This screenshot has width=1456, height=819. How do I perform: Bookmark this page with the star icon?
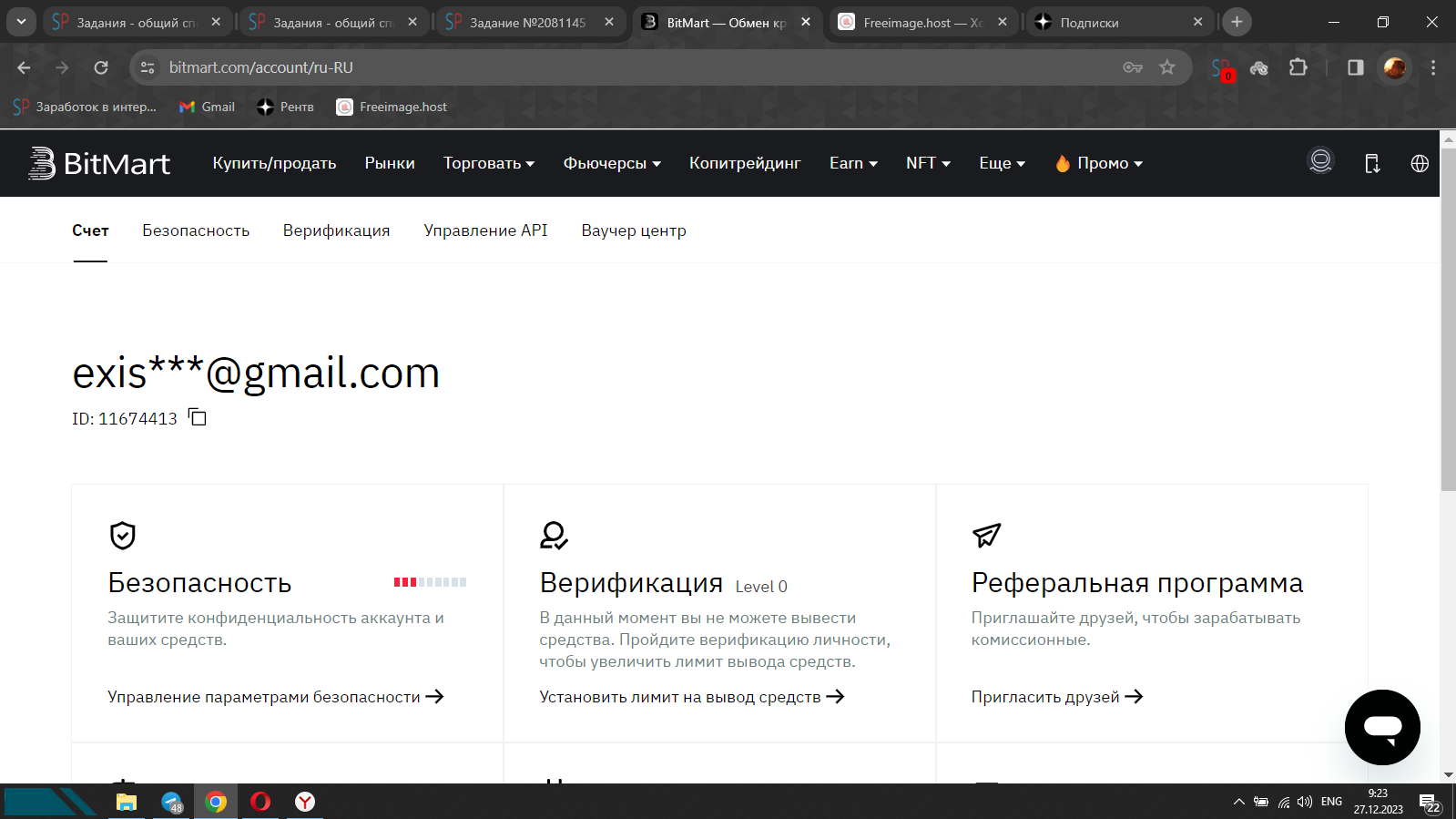click(x=1167, y=67)
